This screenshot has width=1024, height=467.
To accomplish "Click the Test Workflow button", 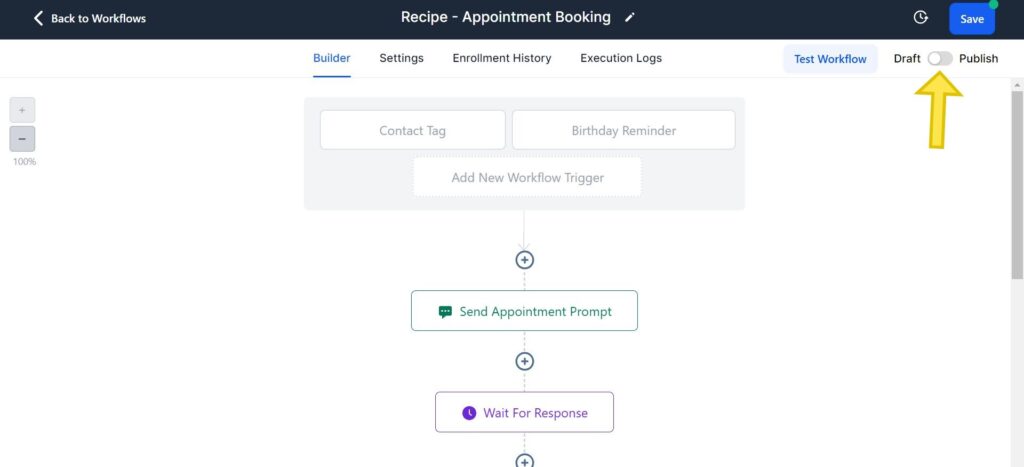I will [830, 59].
